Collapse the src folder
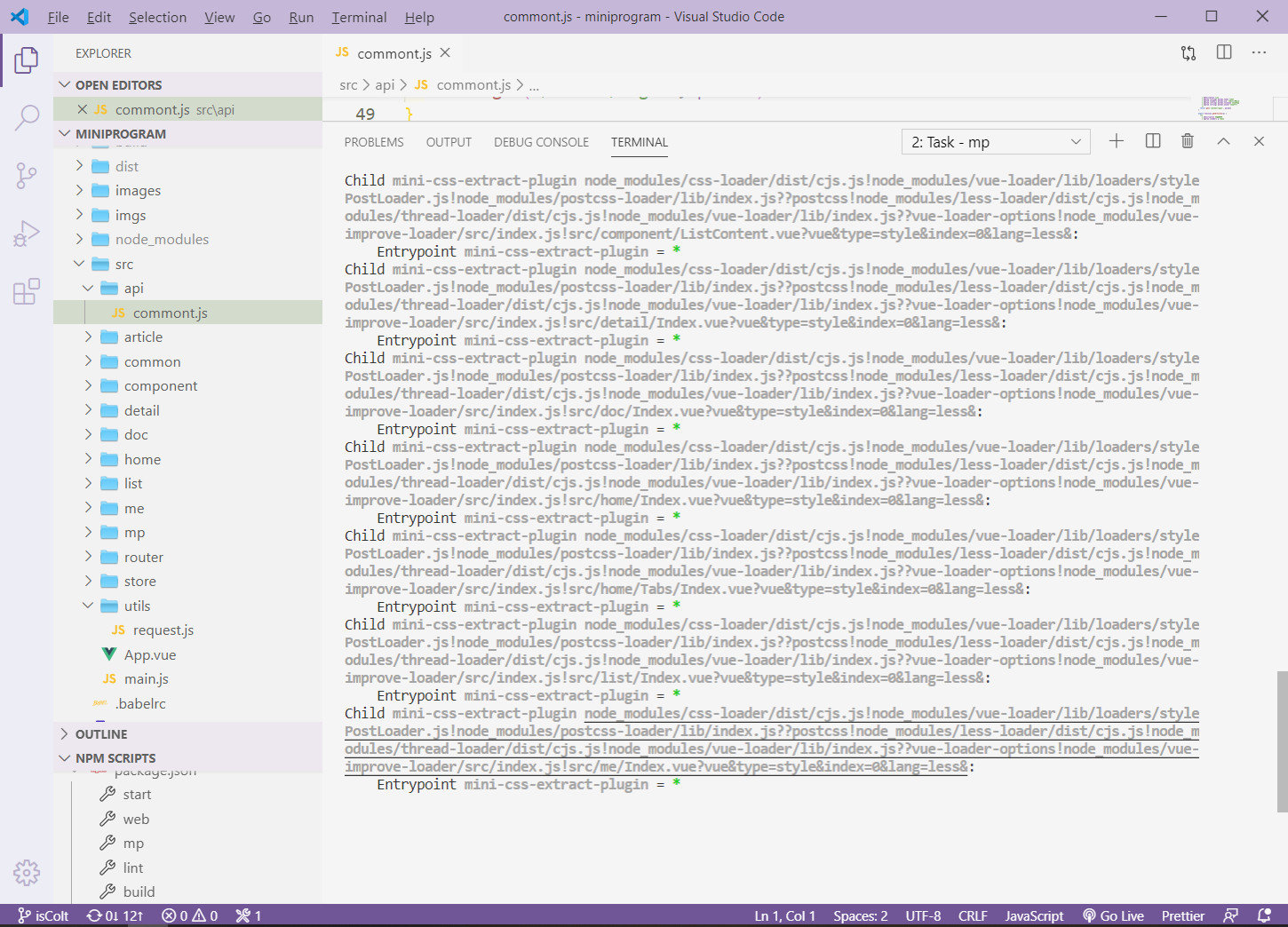1288x927 pixels. click(x=79, y=264)
